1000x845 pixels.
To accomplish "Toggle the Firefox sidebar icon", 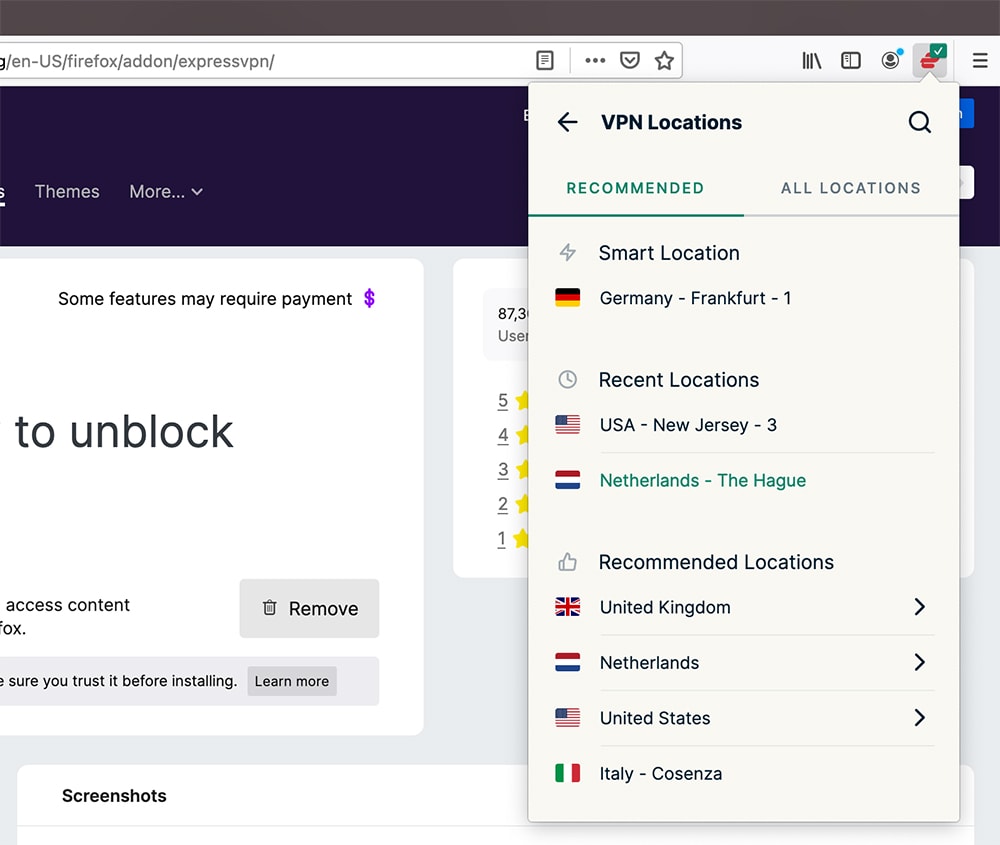I will tap(851, 61).
